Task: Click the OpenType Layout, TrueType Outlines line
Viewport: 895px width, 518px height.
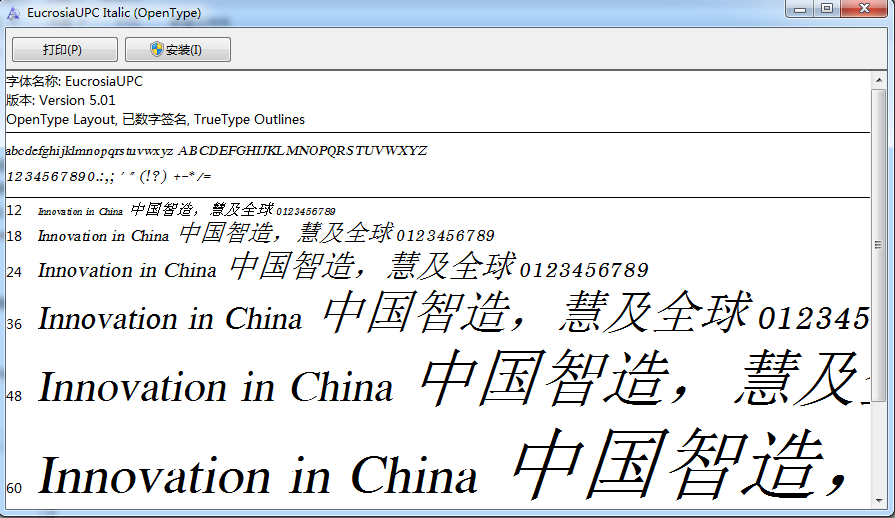Action: (x=155, y=119)
